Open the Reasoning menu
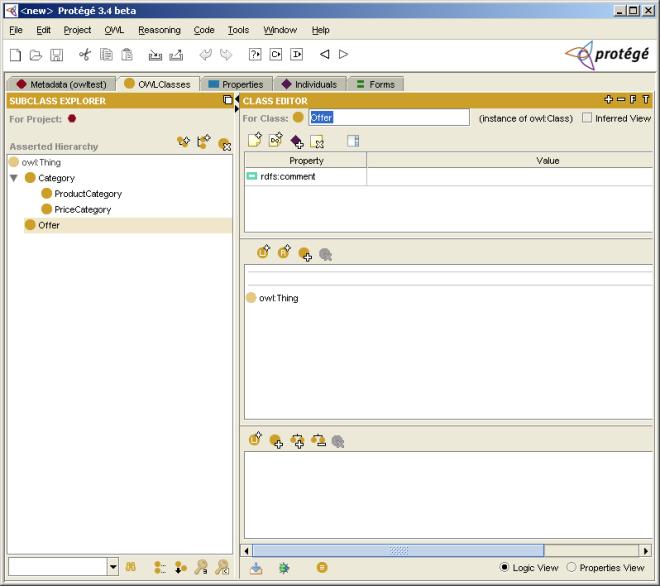This screenshot has width=660, height=586. coord(159,30)
